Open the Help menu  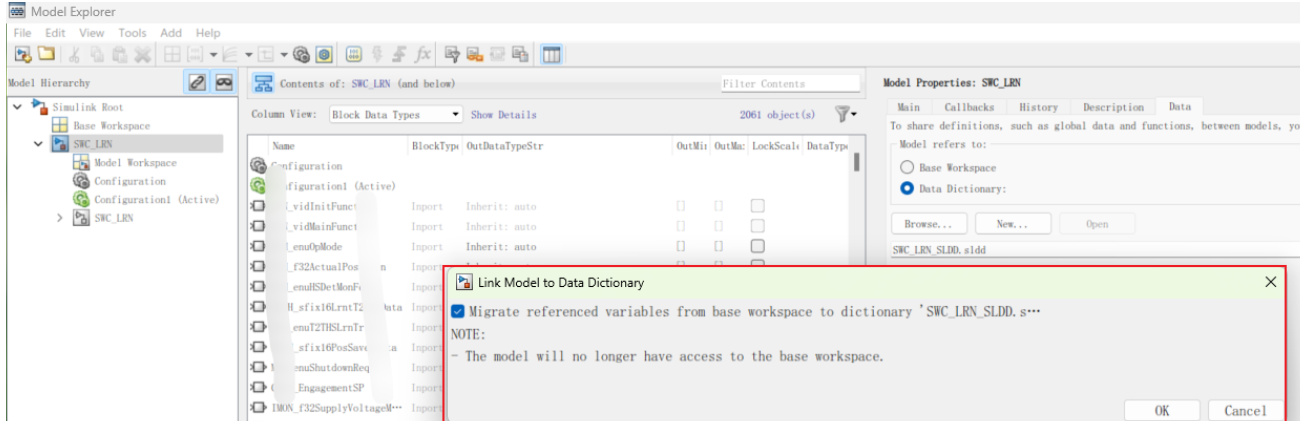tap(208, 33)
